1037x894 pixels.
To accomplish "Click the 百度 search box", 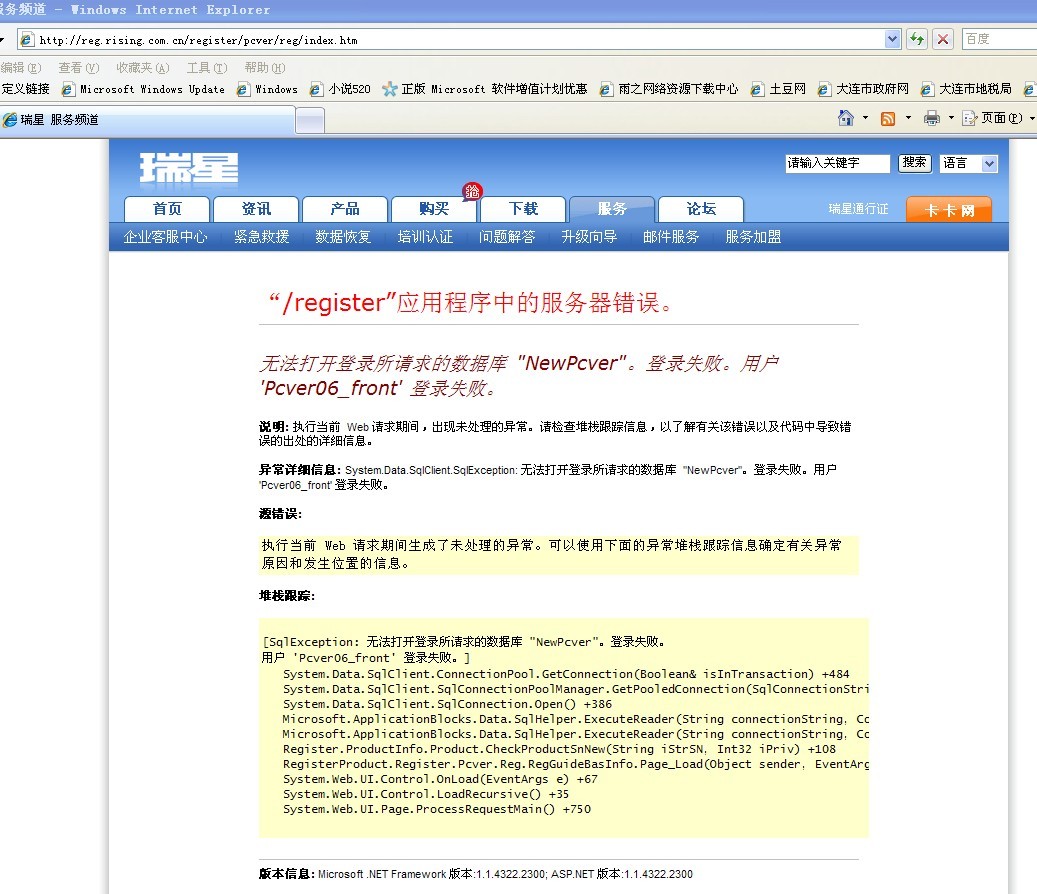I will pyautogui.click(x=999, y=39).
